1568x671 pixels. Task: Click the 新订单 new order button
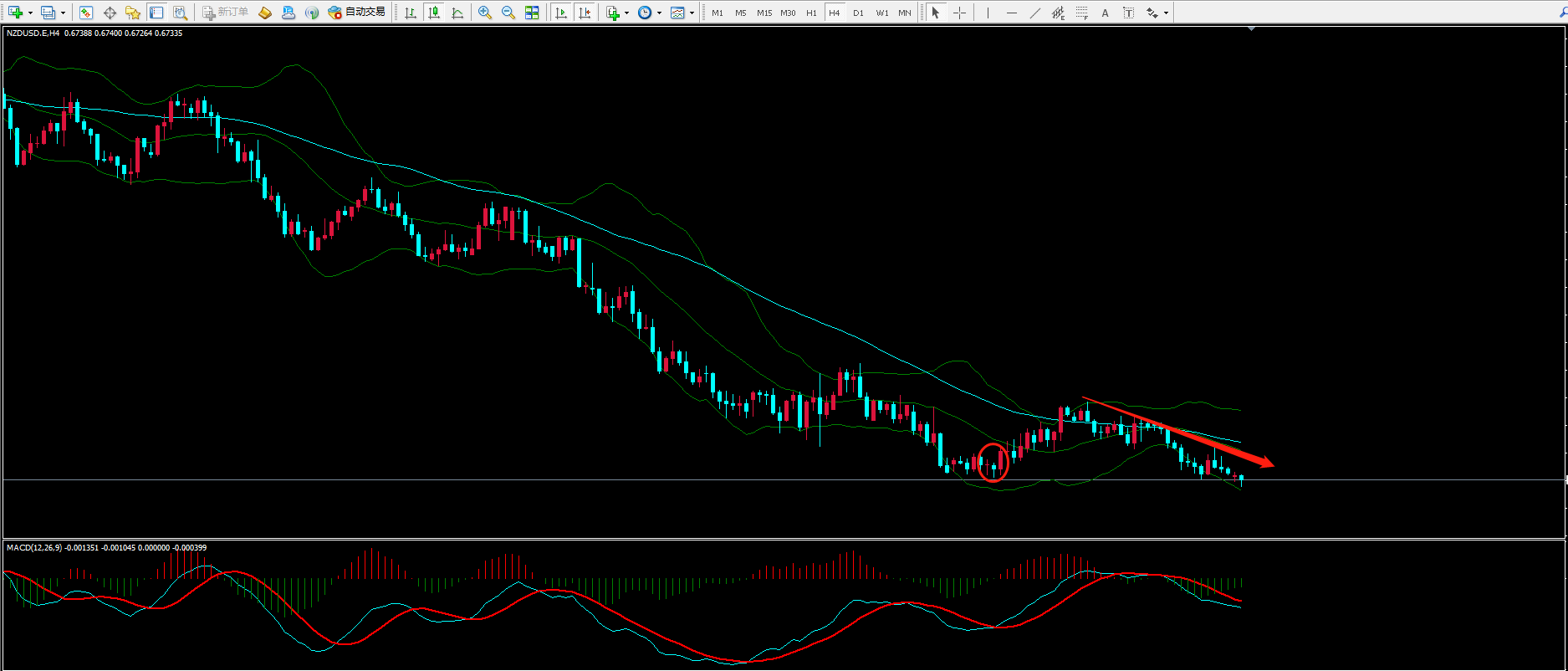pyautogui.click(x=225, y=13)
